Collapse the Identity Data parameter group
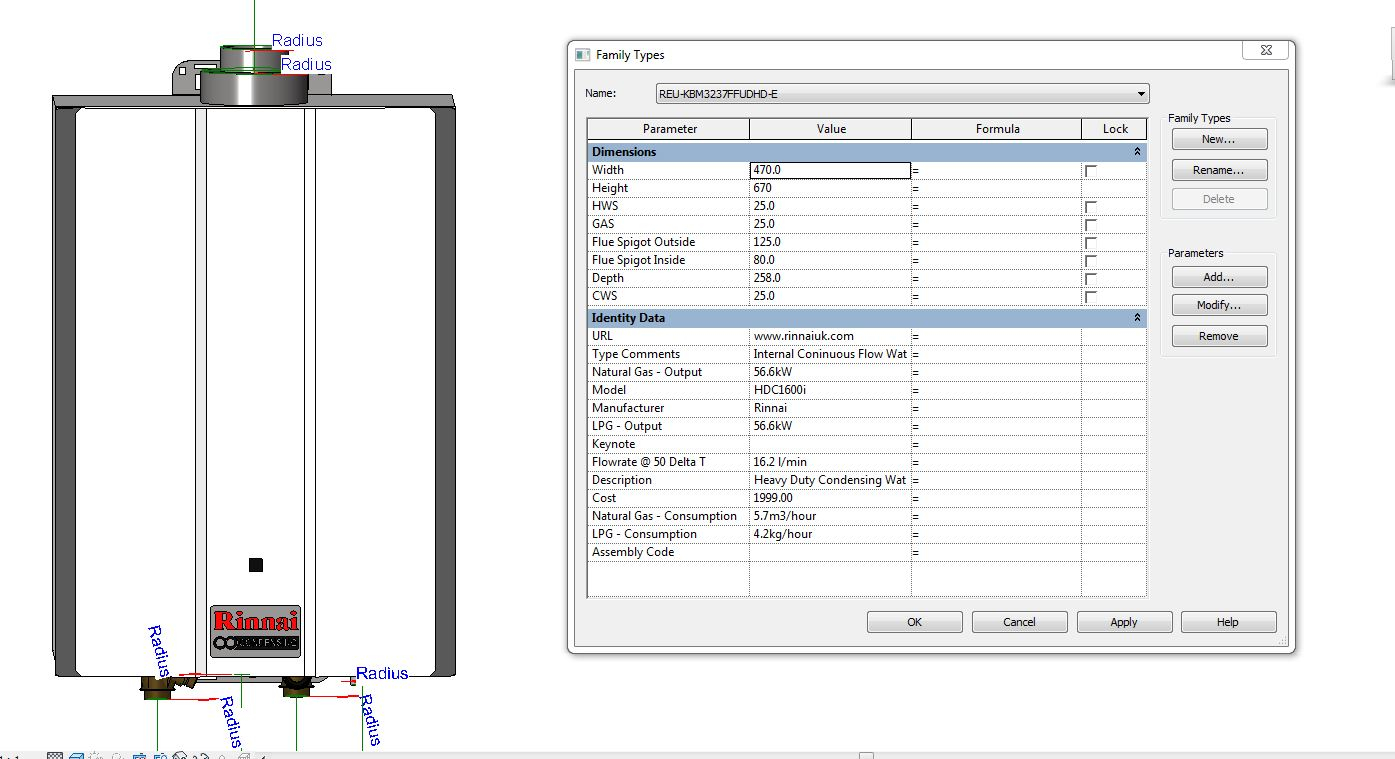Screen dimensions: 1395x759 (1137, 318)
